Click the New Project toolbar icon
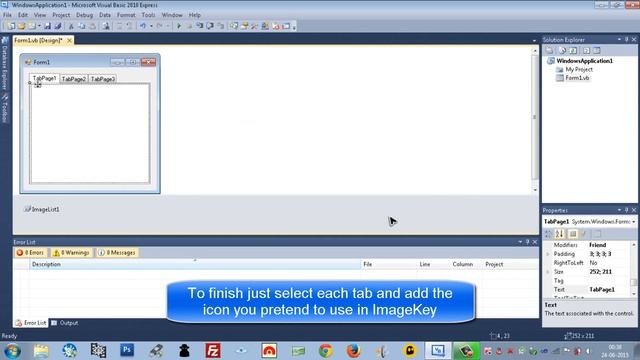The image size is (640, 360). click(11, 26)
